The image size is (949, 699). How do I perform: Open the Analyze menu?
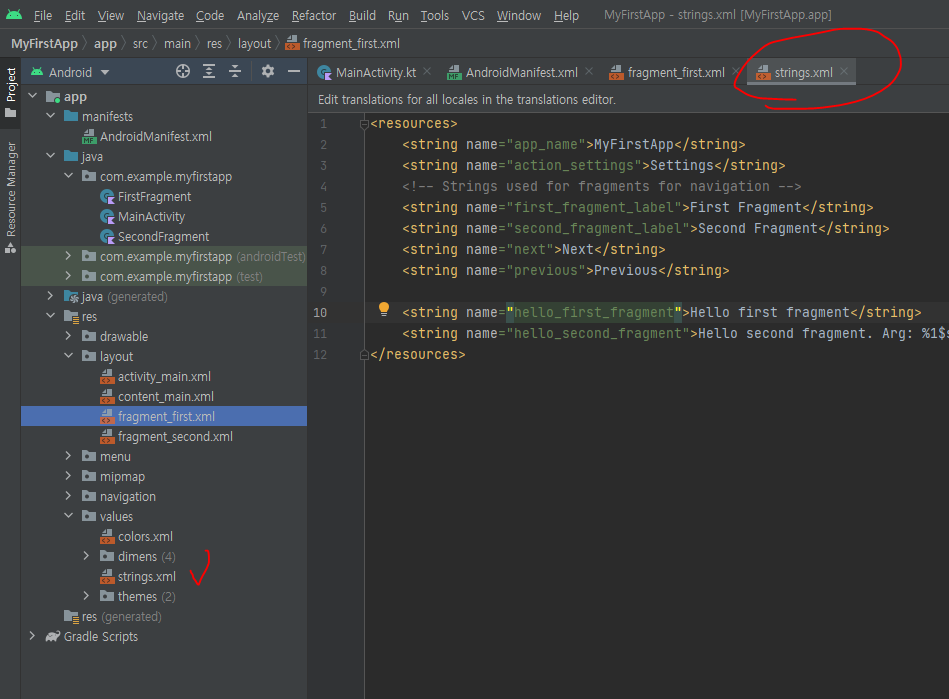258,15
